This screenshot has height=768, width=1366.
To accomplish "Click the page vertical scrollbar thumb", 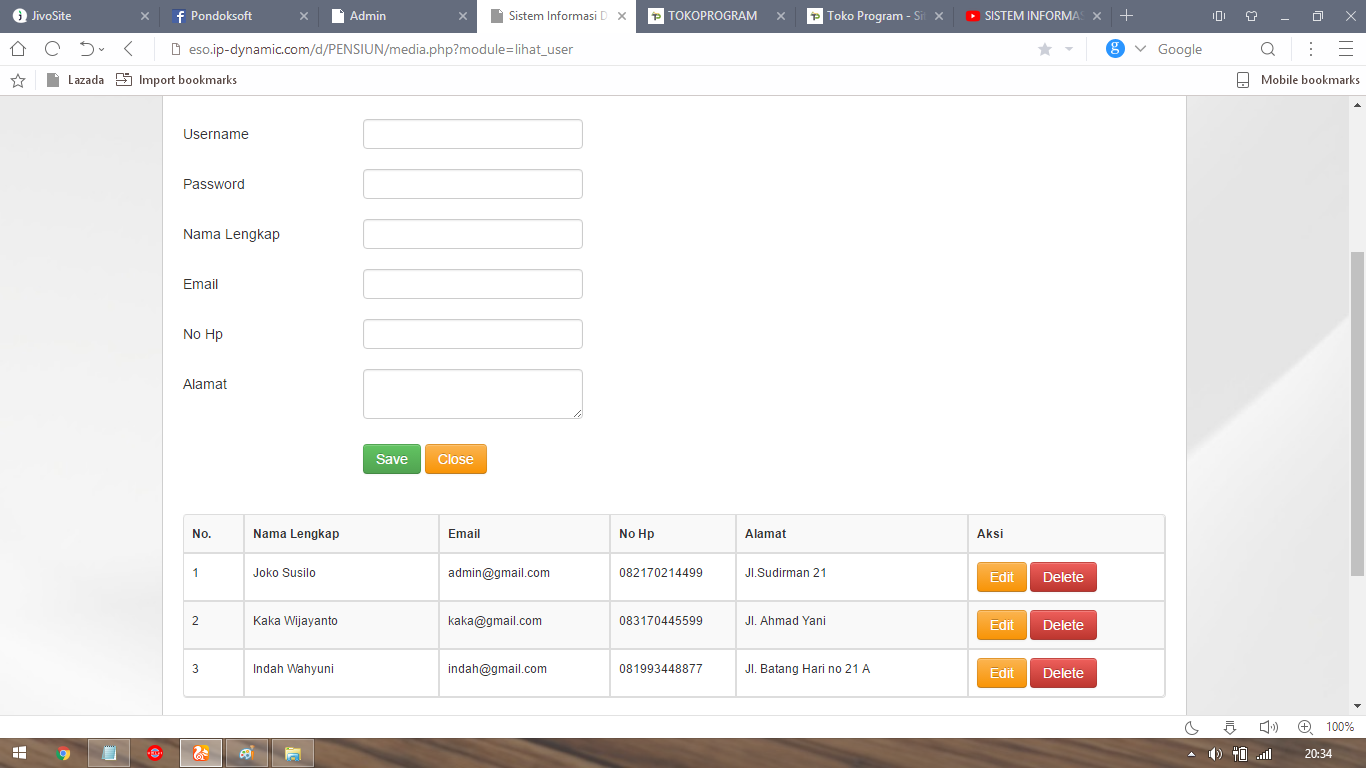I will [1357, 413].
